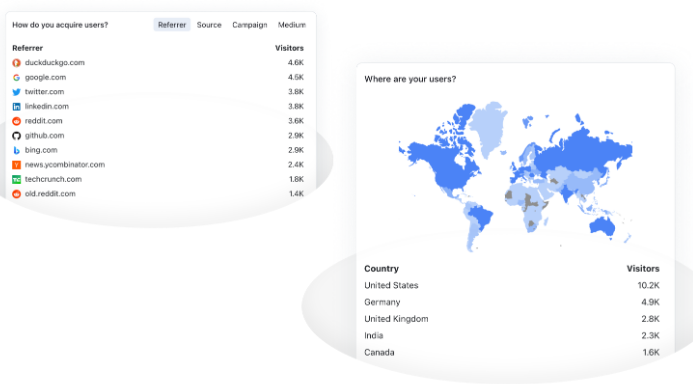Image resolution: width=693 pixels, height=385 pixels.
Task: Click Russia on the world map
Action: 583,150
